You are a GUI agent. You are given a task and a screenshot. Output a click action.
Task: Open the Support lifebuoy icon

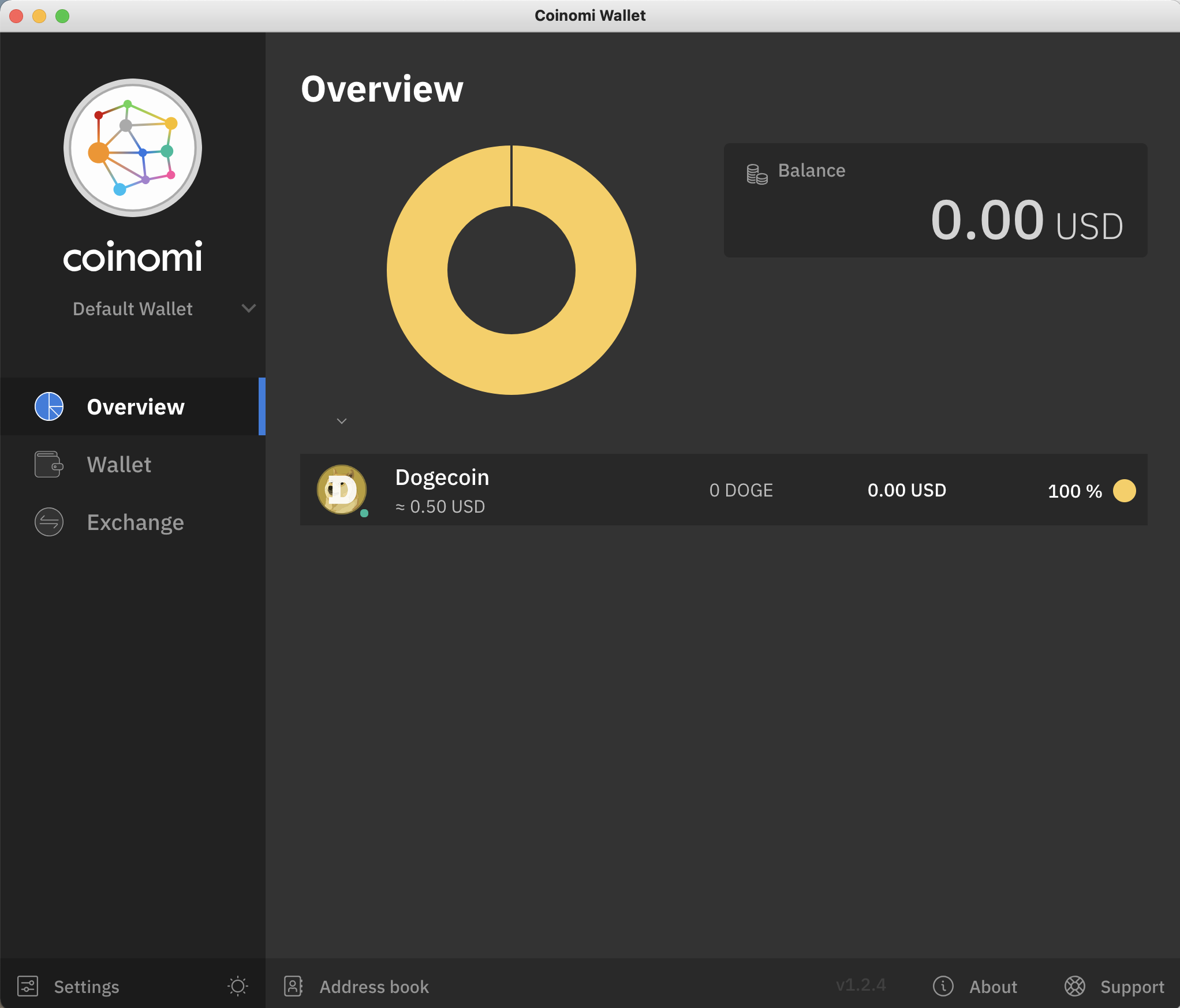tap(1074, 986)
